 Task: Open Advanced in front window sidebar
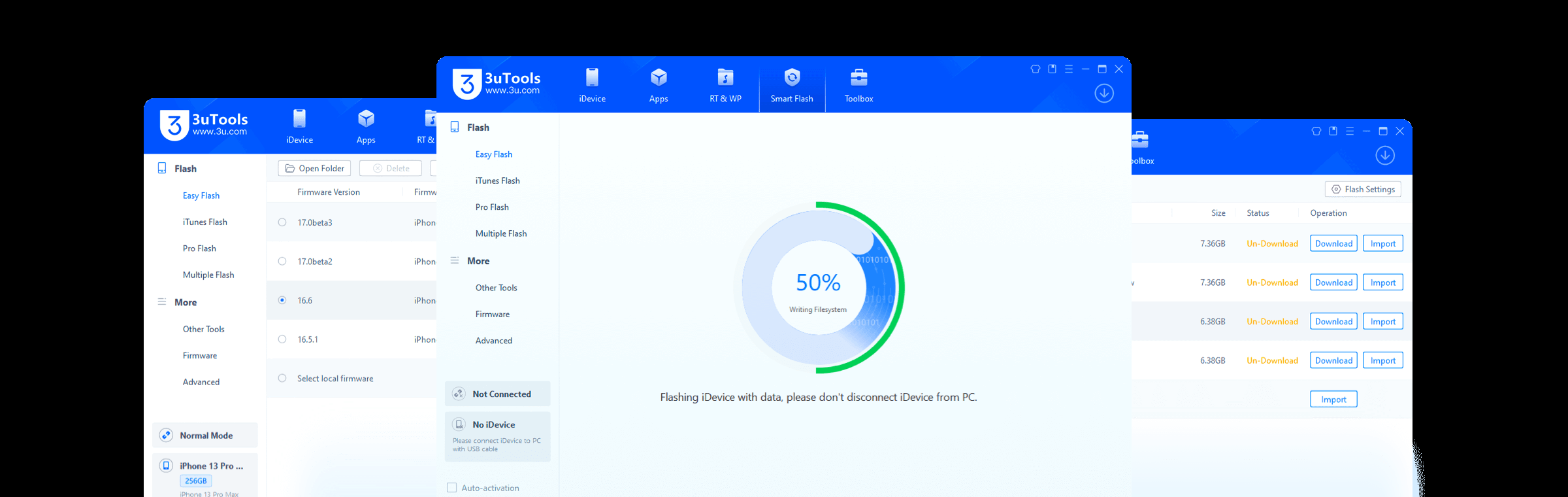pos(494,341)
